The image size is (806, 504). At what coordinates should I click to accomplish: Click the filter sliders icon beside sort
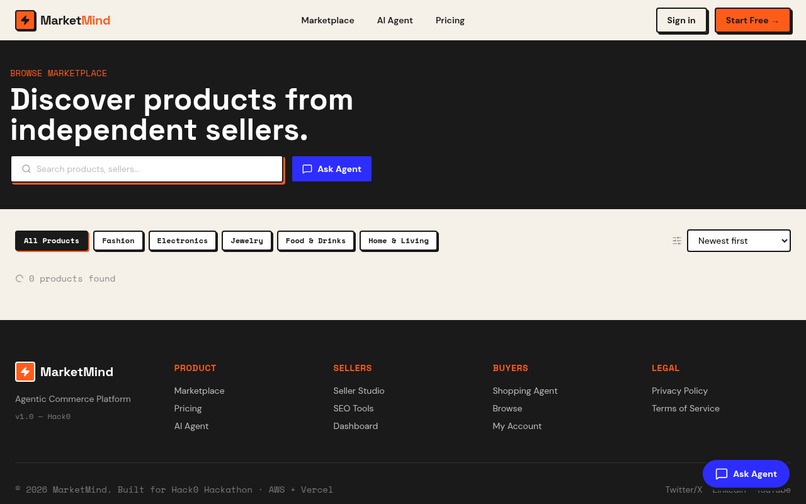pos(677,241)
